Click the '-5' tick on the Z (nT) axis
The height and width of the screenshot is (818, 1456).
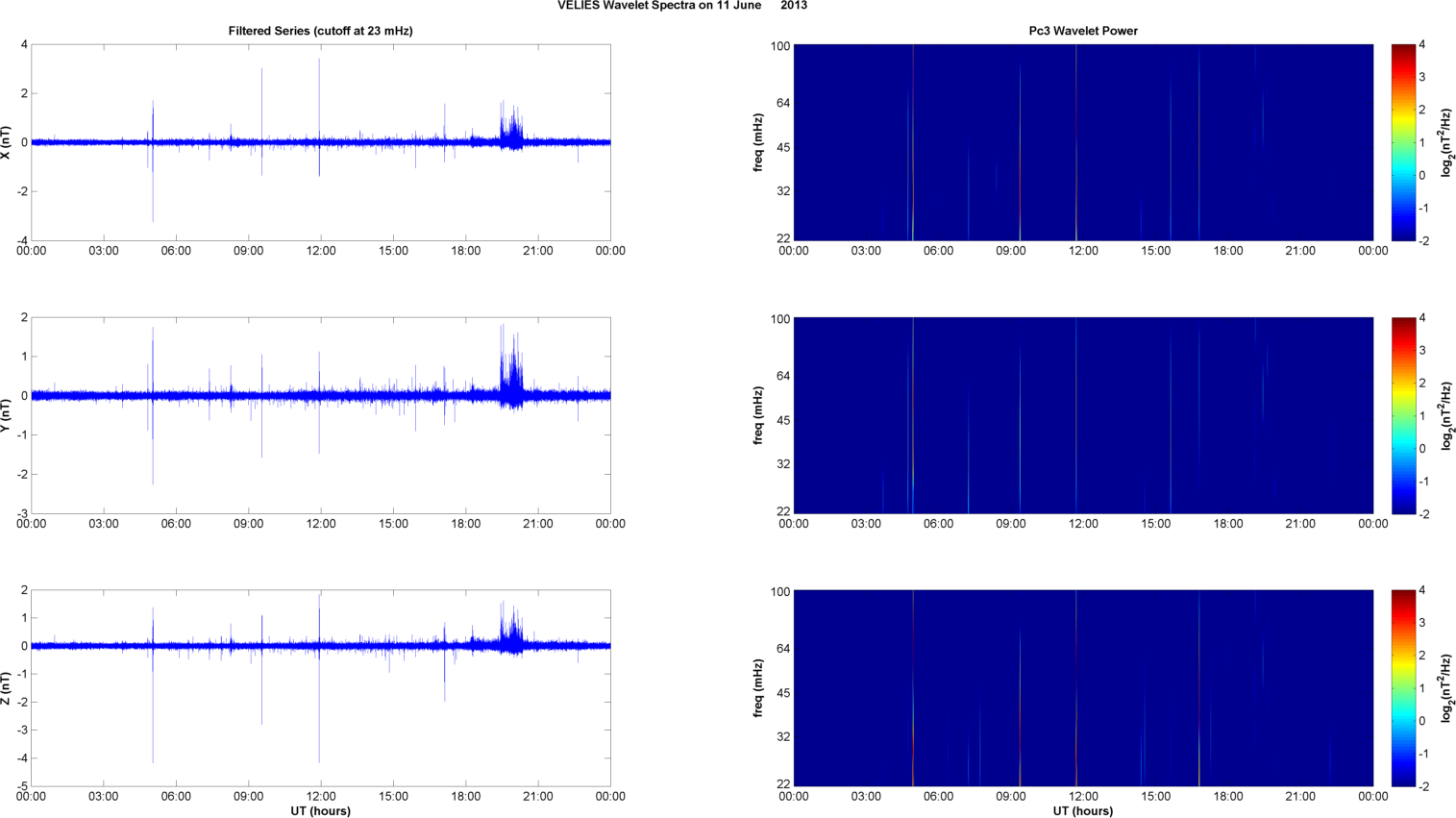click(x=21, y=786)
